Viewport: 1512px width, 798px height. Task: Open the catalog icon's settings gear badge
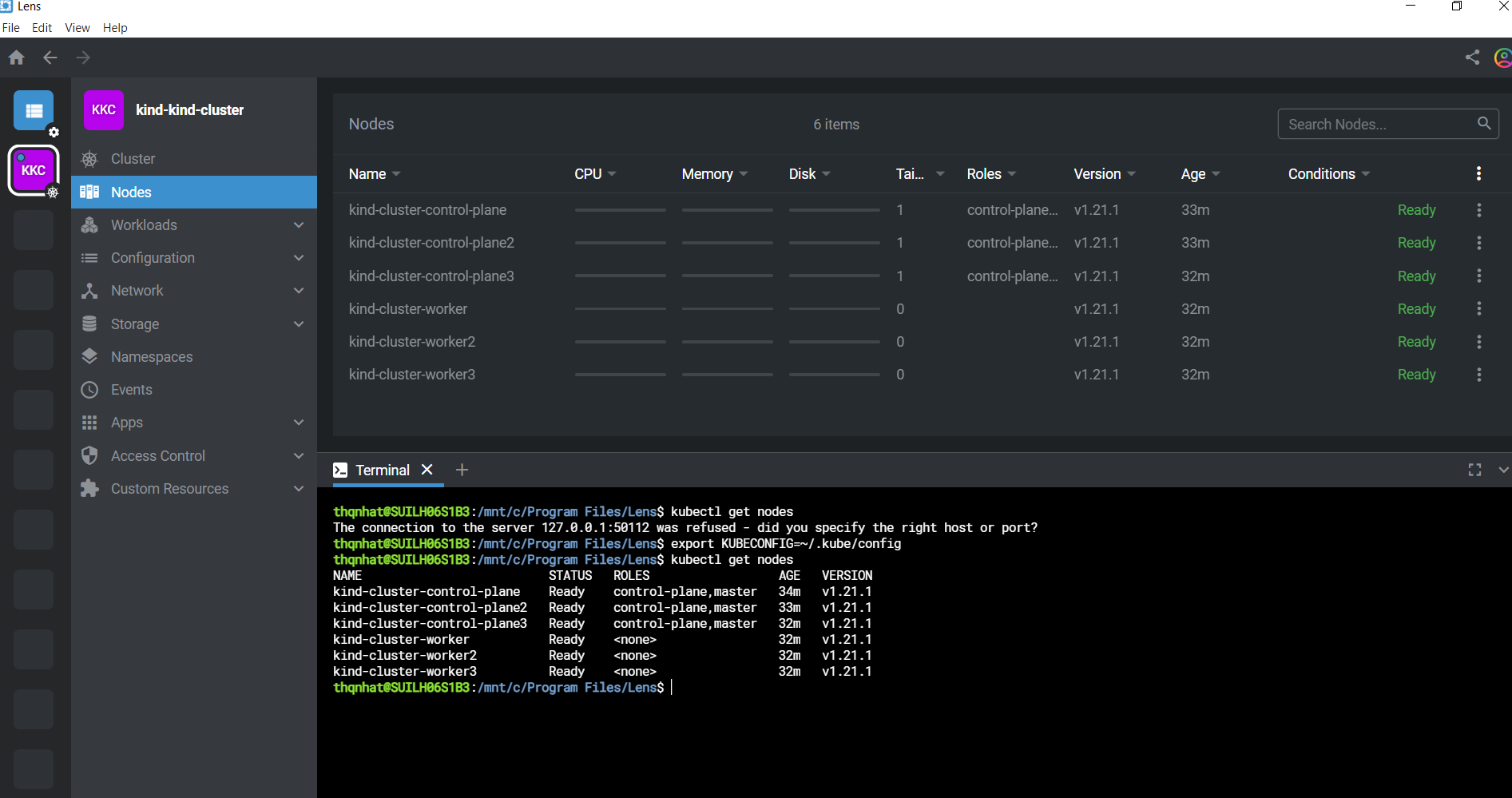pos(54,132)
